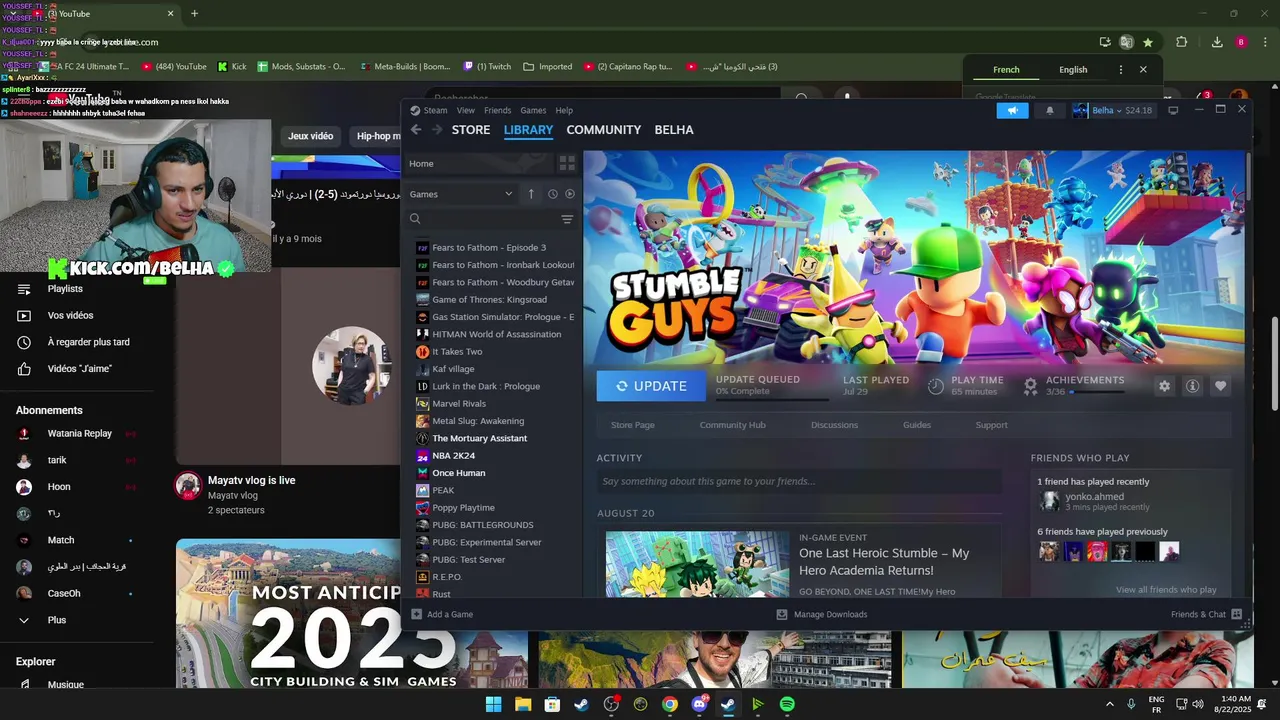Click Add a Game in Steam
1280x720 pixels.
(442, 614)
